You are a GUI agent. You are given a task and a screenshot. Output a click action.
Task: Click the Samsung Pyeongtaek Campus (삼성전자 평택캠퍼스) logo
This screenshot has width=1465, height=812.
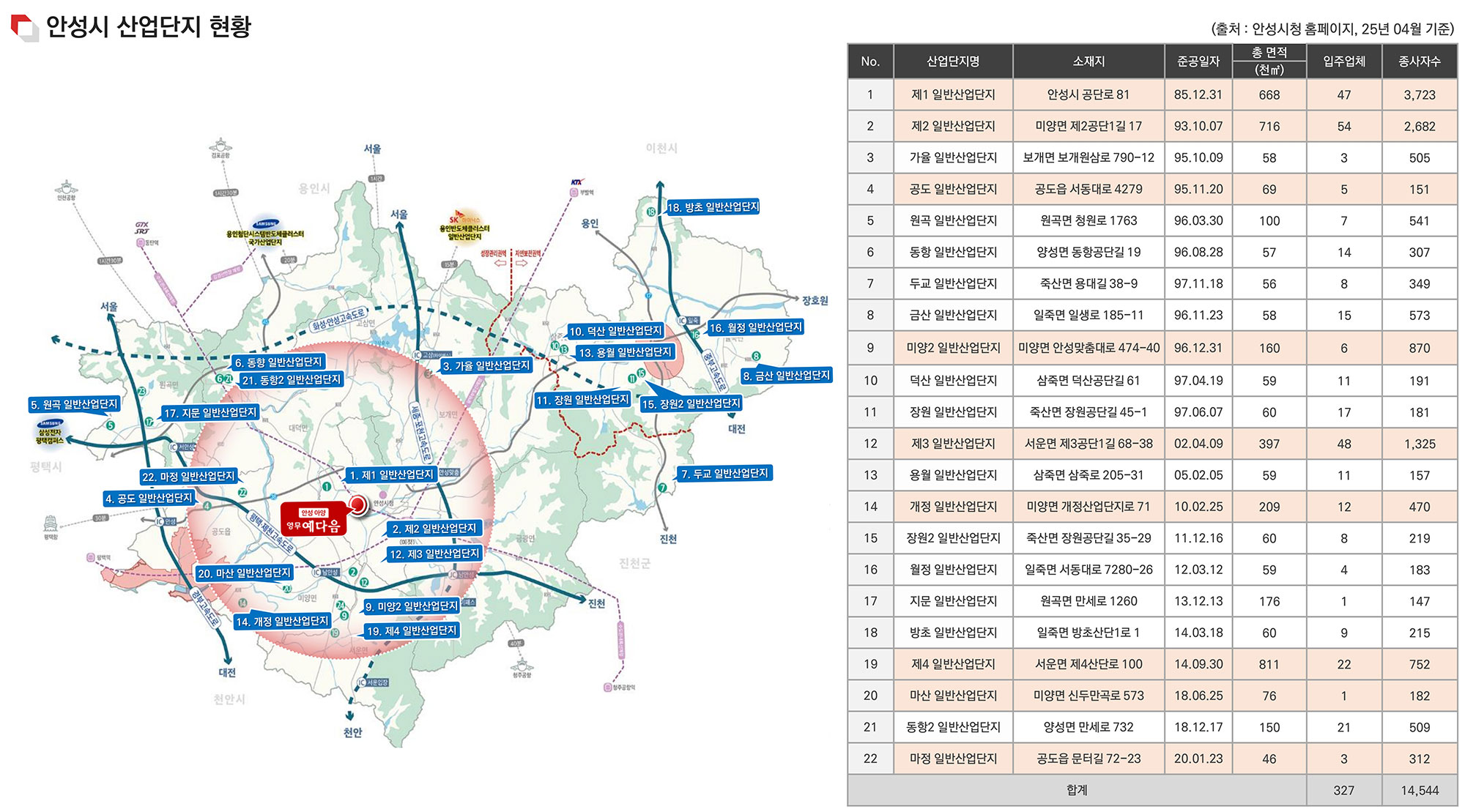point(50,424)
